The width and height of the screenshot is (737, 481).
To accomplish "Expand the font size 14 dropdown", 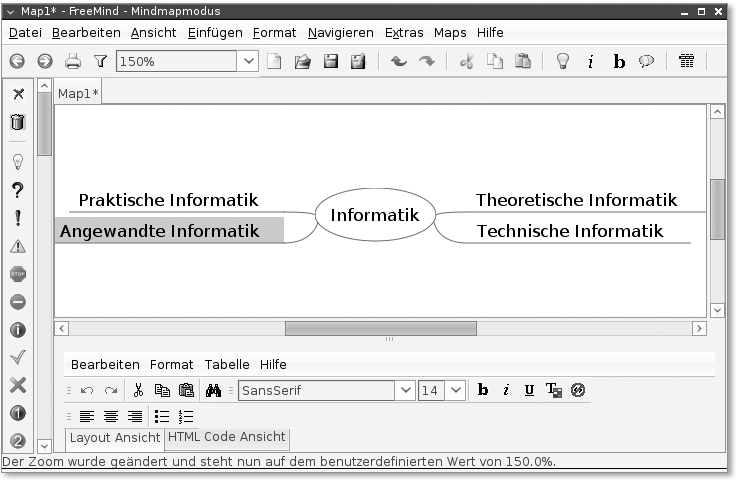I will pyautogui.click(x=456, y=390).
